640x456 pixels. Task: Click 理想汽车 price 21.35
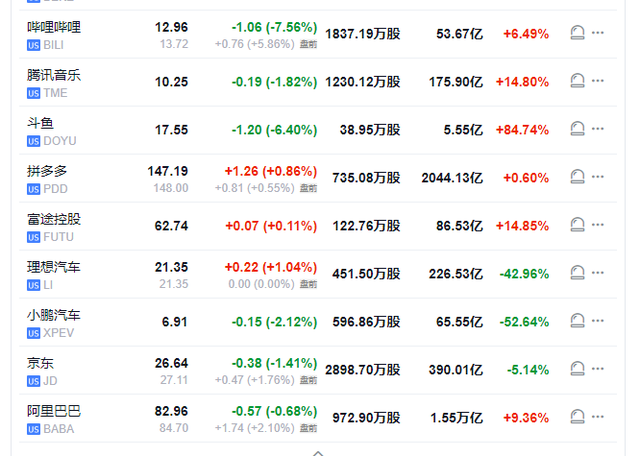pyautogui.click(x=172, y=267)
